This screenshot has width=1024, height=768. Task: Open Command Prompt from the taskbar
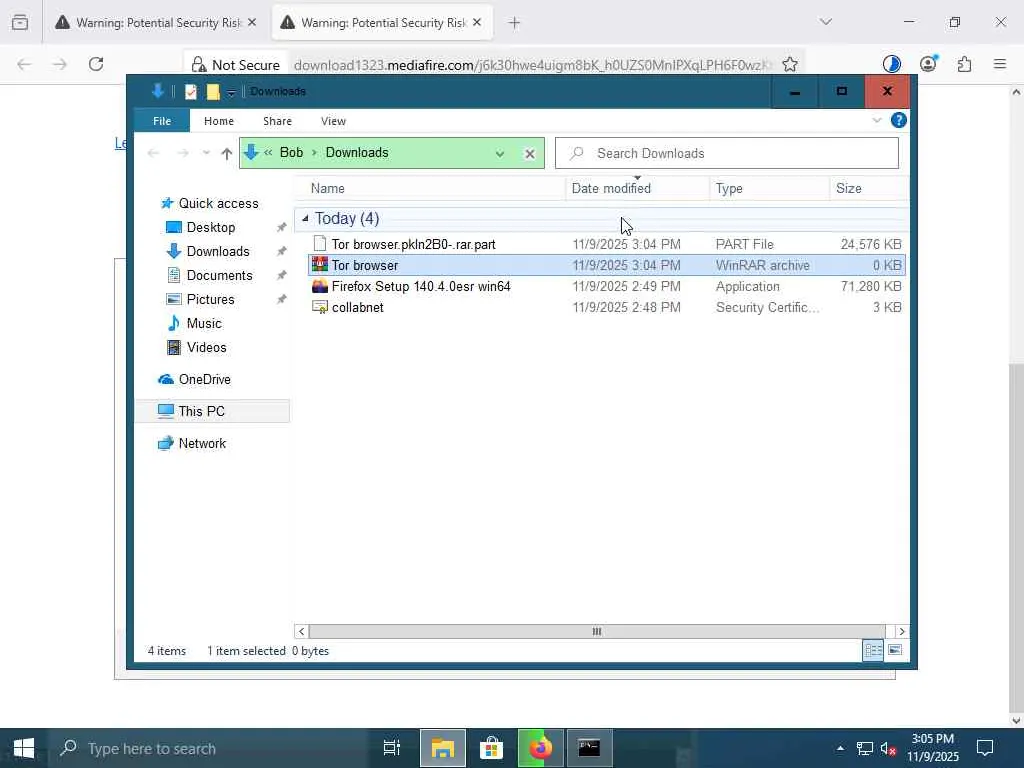(x=589, y=748)
